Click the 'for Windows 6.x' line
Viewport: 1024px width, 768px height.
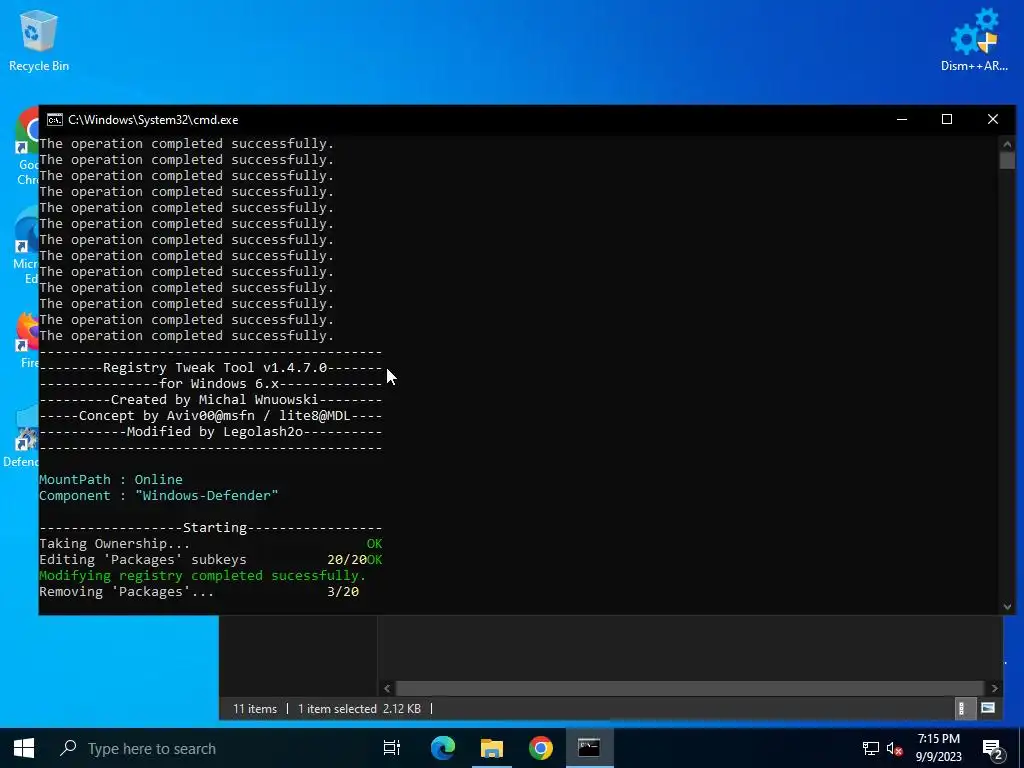[x=210, y=383]
